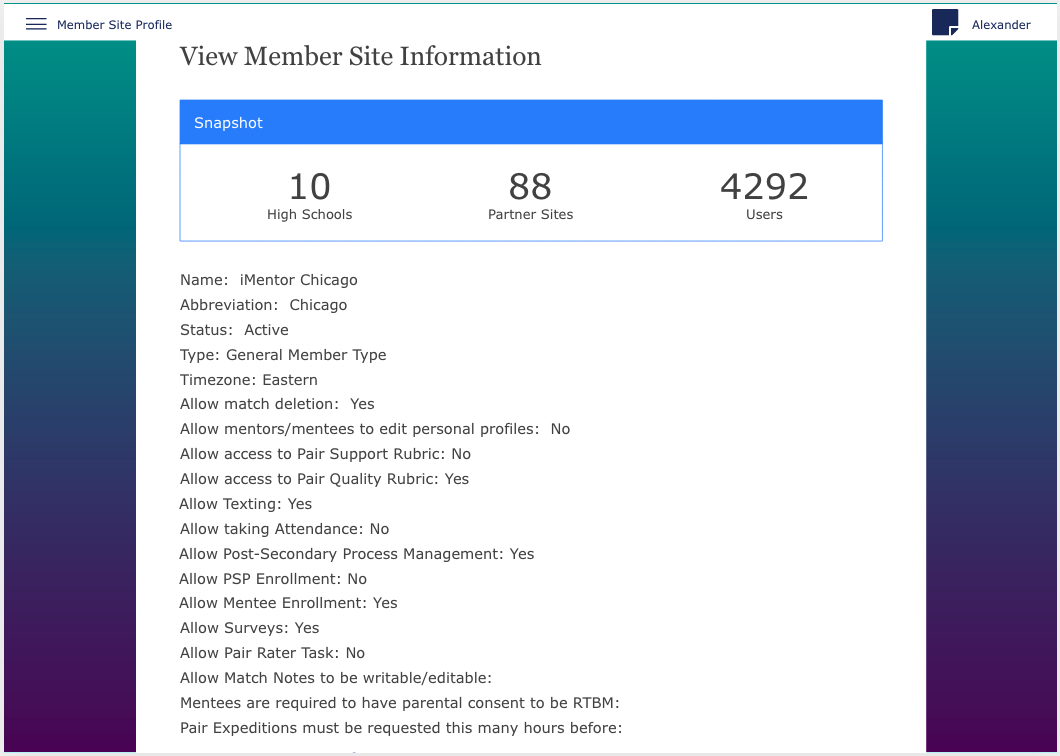Click the Member Site Profile title
1060x756 pixels.
point(114,25)
